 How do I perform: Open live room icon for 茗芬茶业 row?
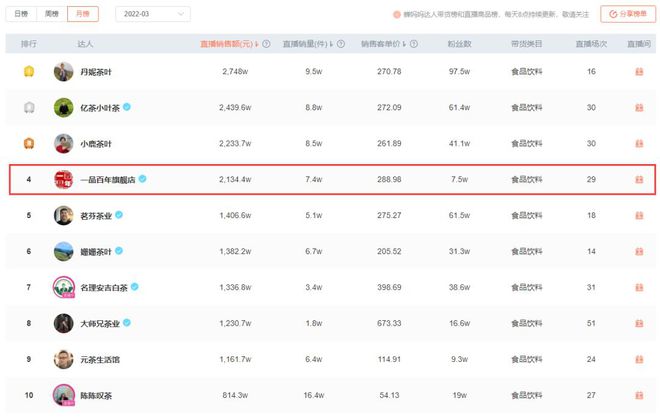pos(639,215)
